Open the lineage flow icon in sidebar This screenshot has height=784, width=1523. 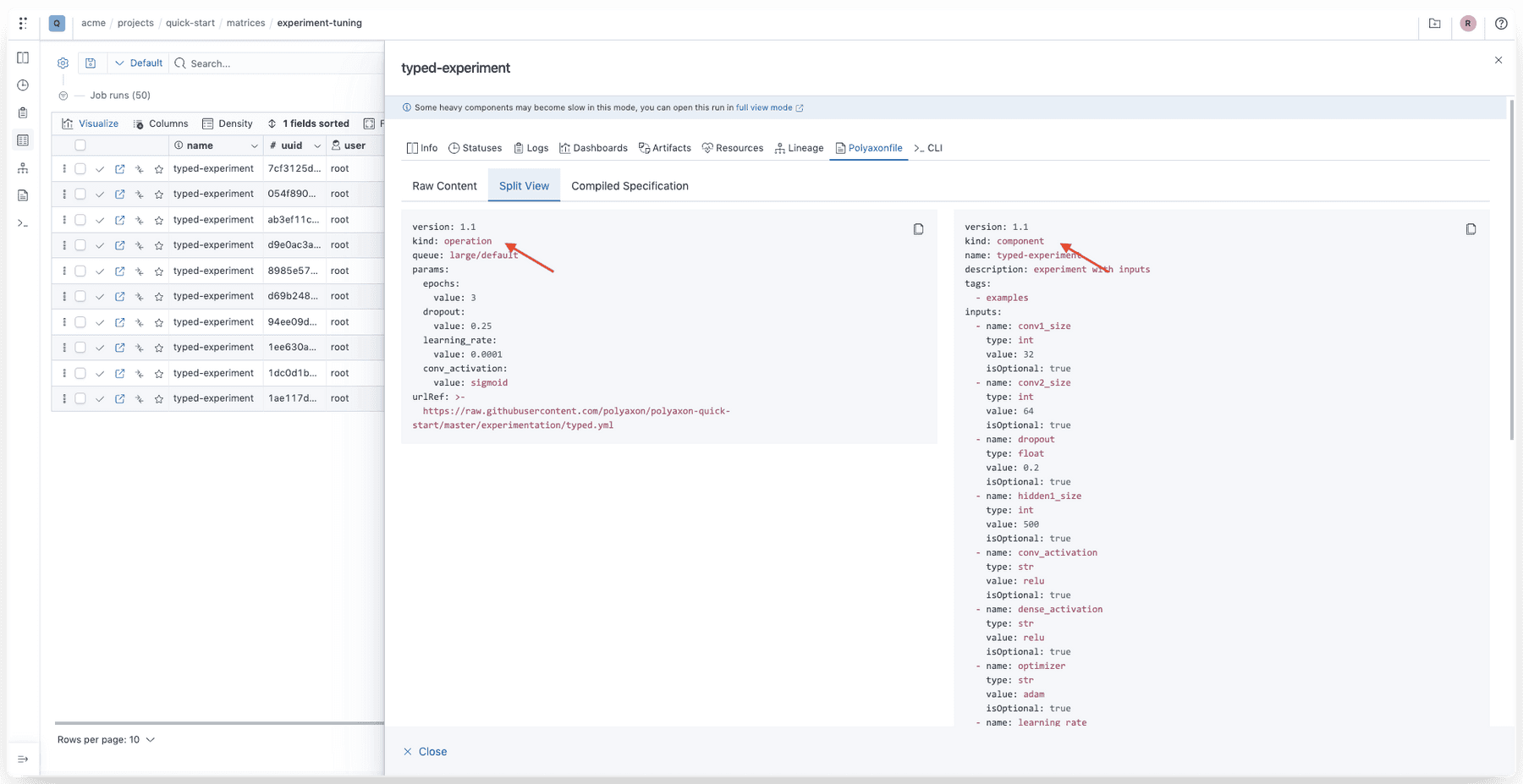tap(23, 167)
